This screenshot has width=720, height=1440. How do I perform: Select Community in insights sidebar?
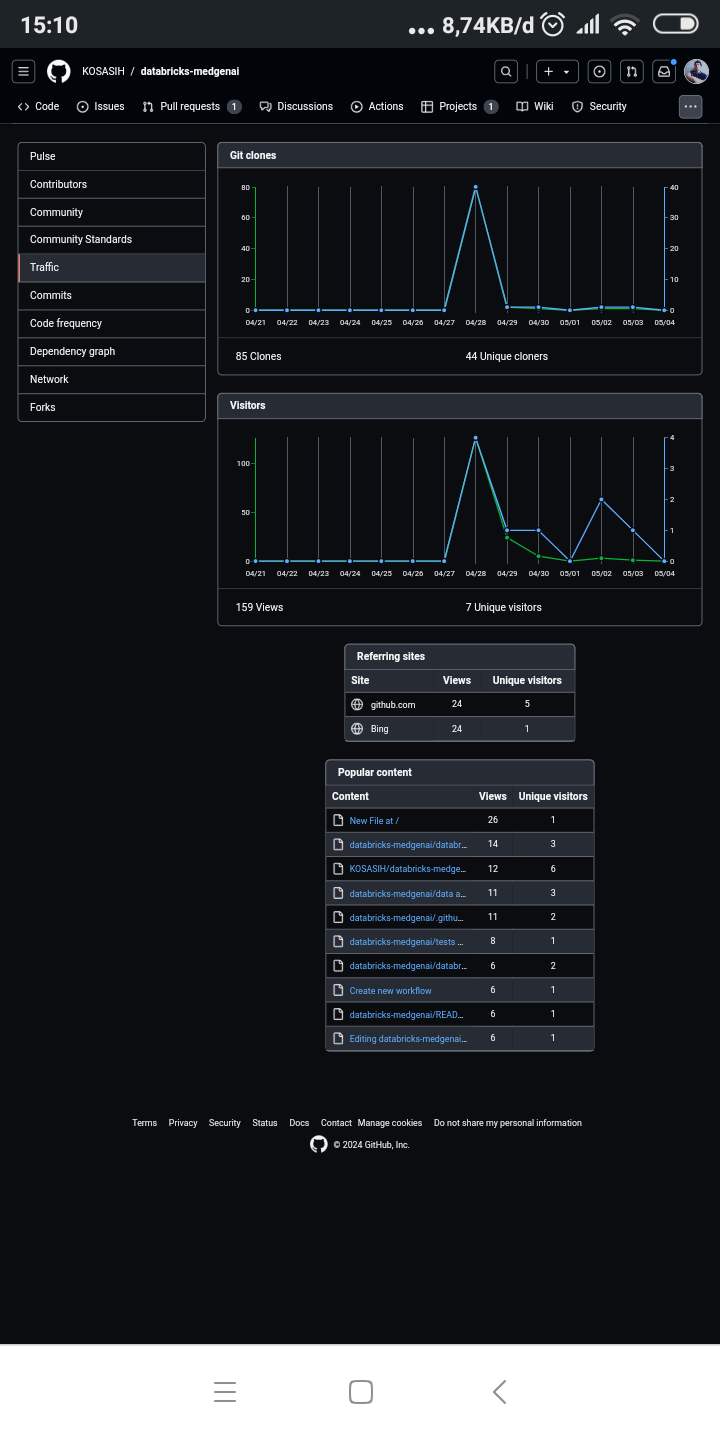point(112,212)
